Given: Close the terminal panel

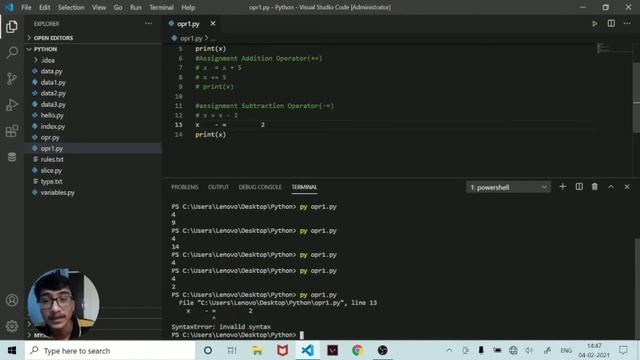Looking at the screenshot, I should 627,187.
